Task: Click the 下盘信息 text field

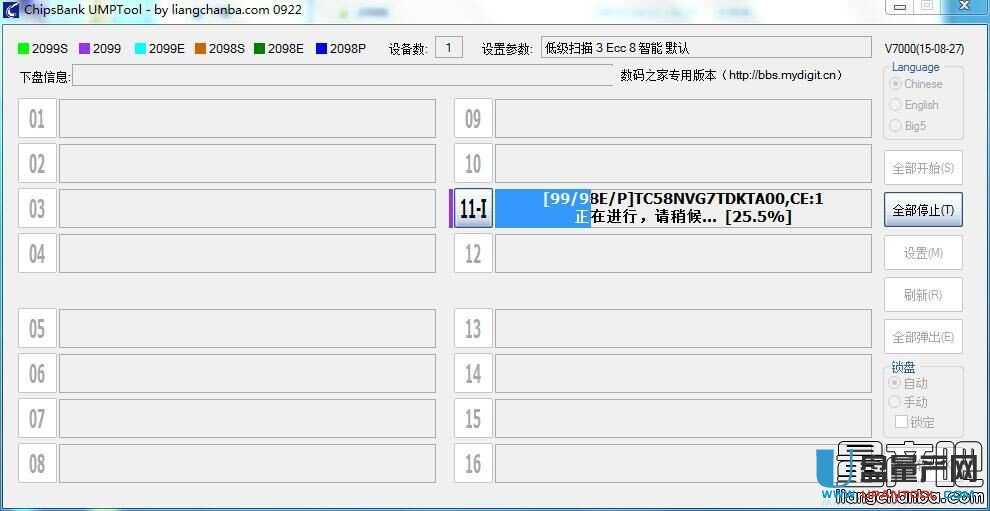Action: point(342,76)
